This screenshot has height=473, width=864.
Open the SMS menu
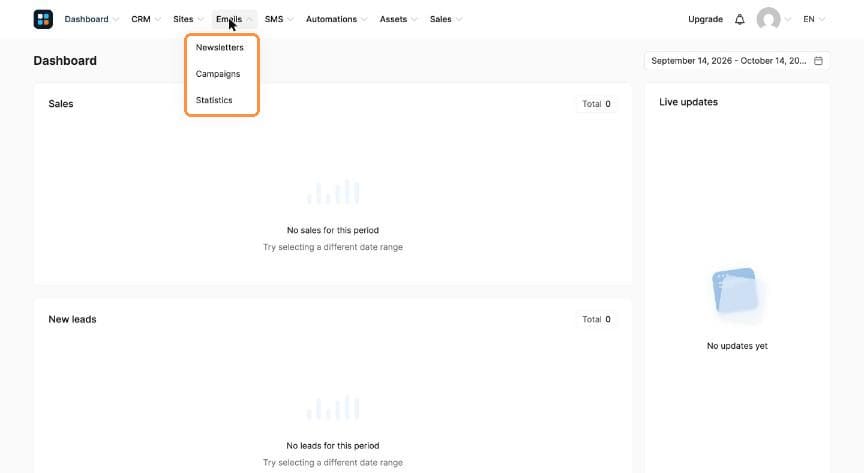(279, 19)
